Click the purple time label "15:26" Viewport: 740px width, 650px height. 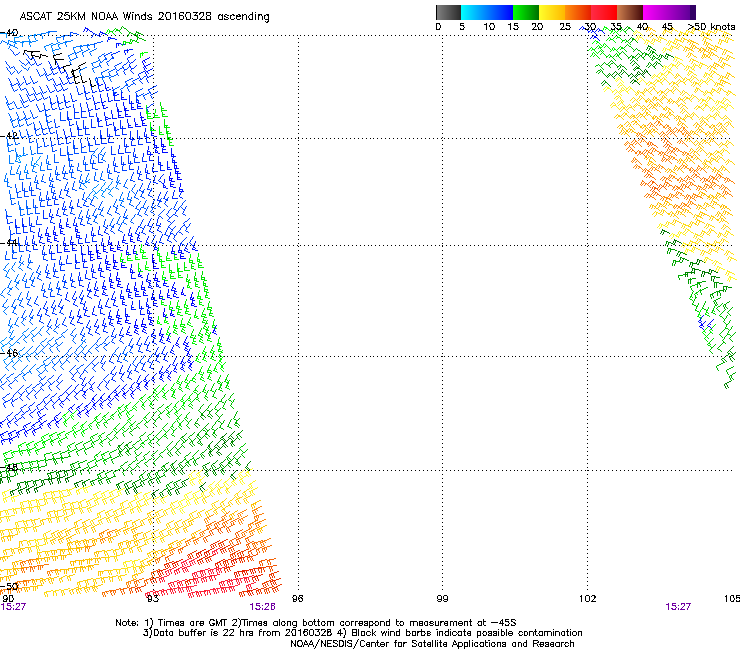click(x=262, y=607)
